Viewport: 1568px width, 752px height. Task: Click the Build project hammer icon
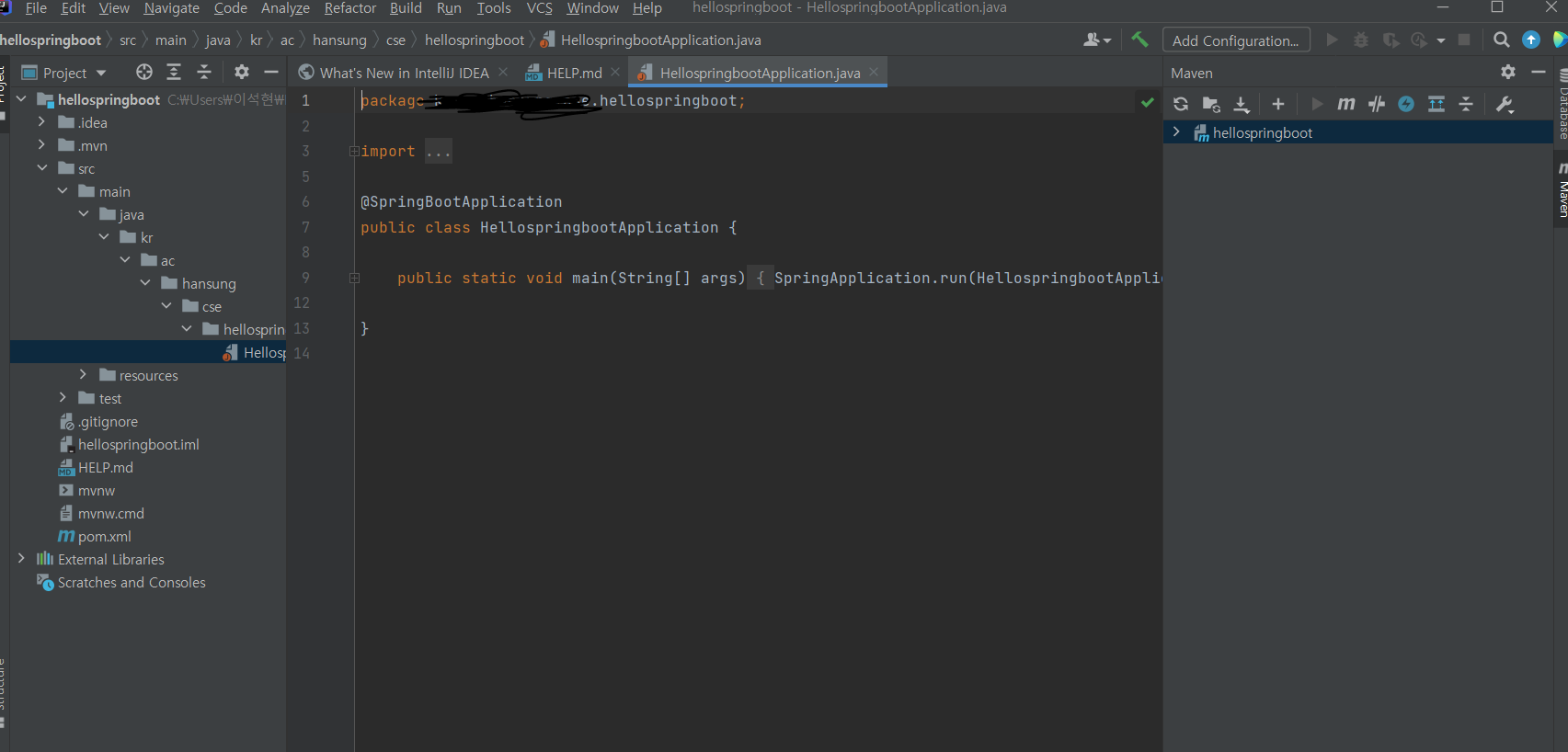pyautogui.click(x=1139, y=40)
